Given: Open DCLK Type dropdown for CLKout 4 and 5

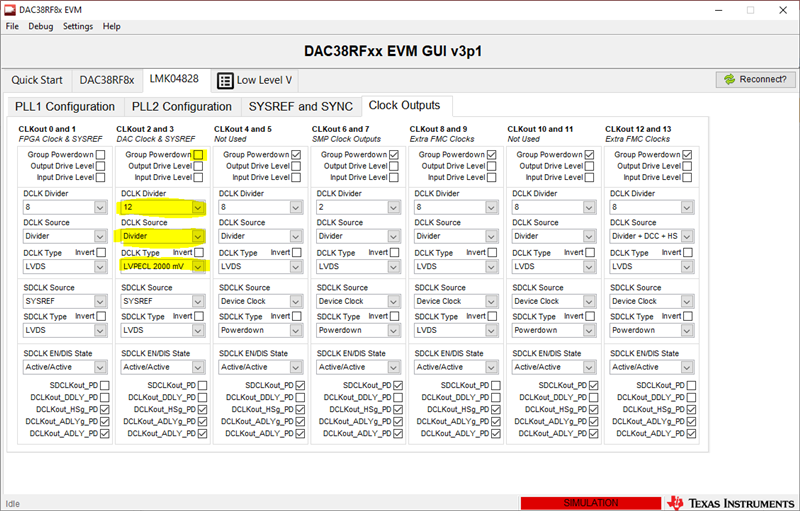Looking at the screenshot, I should (260, 266).
